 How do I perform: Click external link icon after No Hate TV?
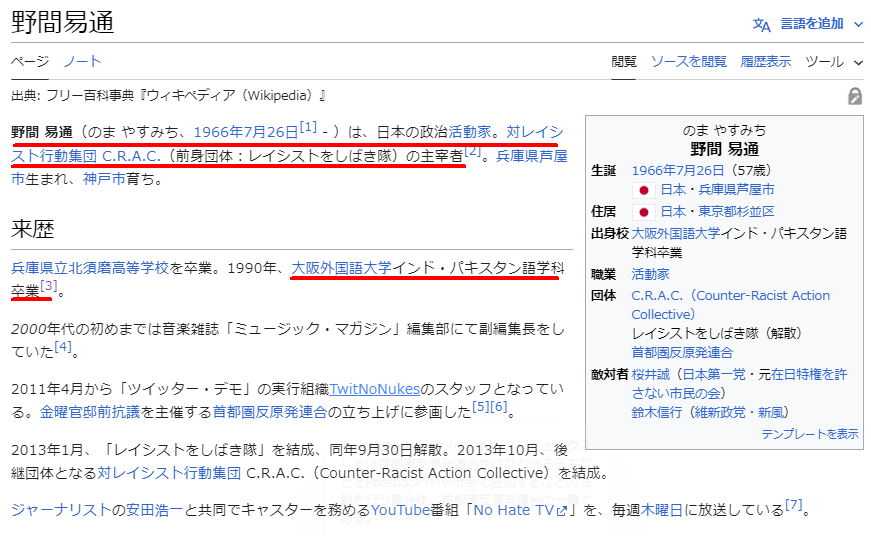click(562, 511)
